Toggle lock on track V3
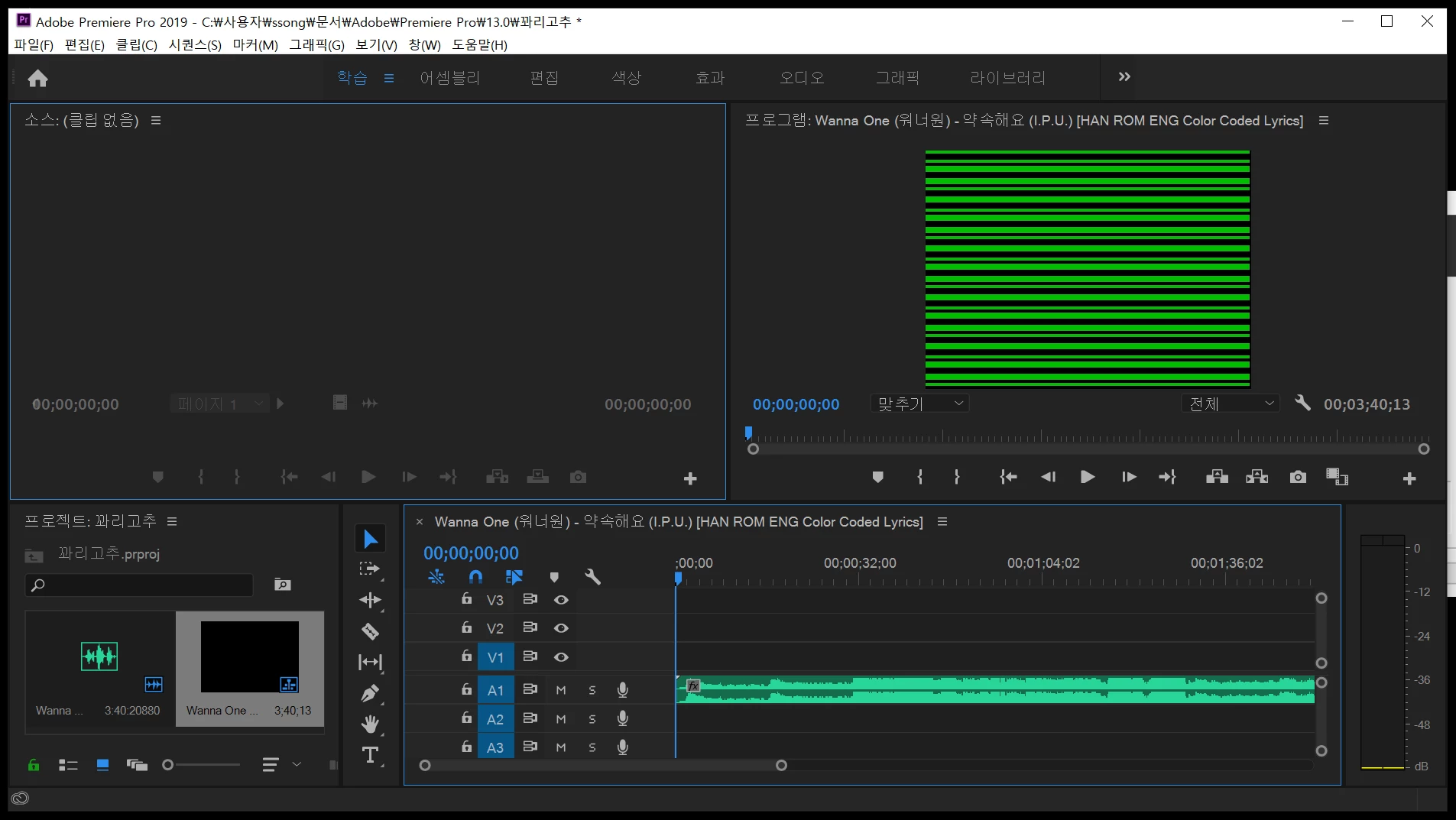The height and width of the screenshot is (820, 1456). [x=466, y=599]
